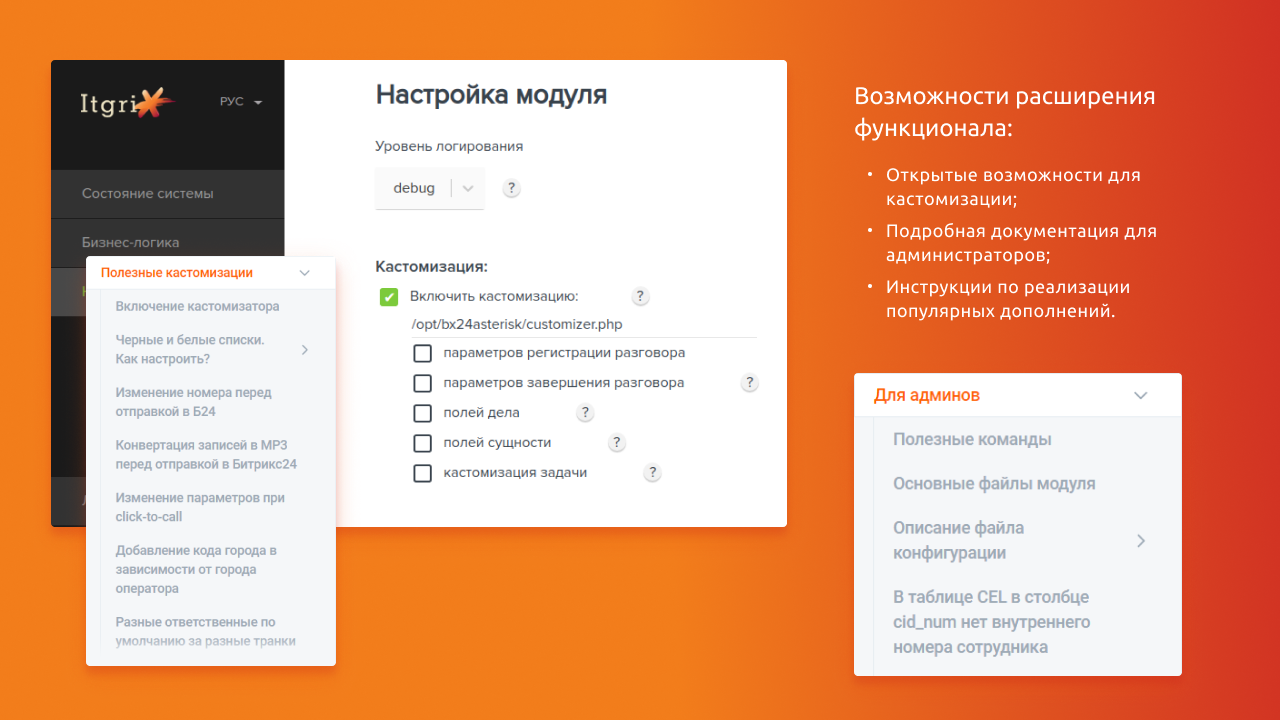This screenshot has height=720, width=1280.
Task: Click the Itgrix logo
Action: (x=124, y=101)
